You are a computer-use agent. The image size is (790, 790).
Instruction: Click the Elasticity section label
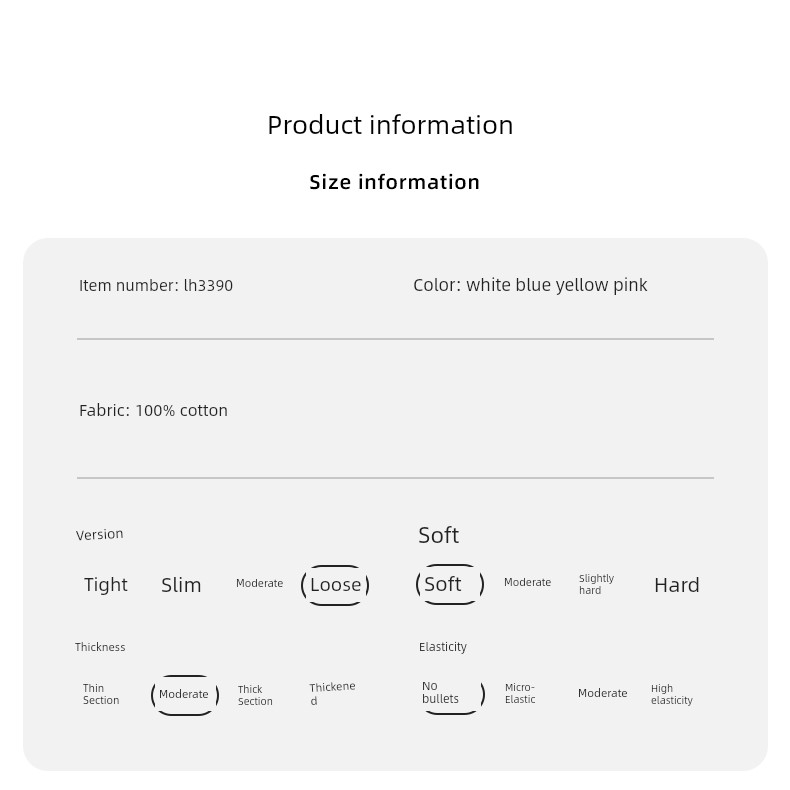click(x=443, y=647)
